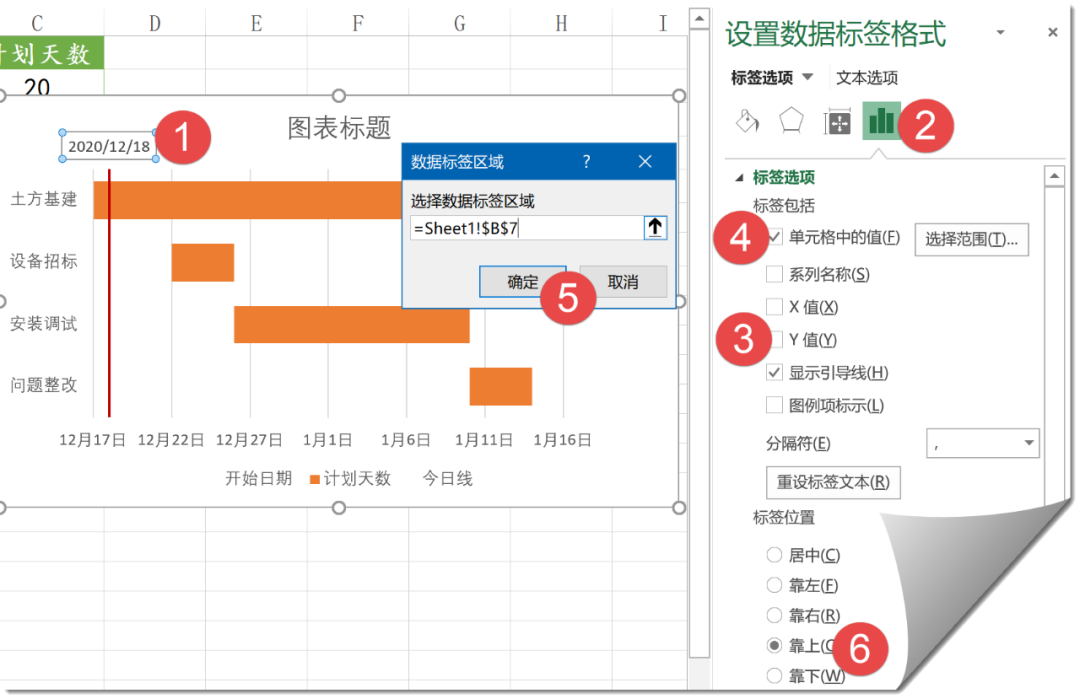Click the collapse-range arrow in 数据标签区域 dialog
Image resolution: width=1080 pixels, height=699 pixels.
(x=655, y=227)
